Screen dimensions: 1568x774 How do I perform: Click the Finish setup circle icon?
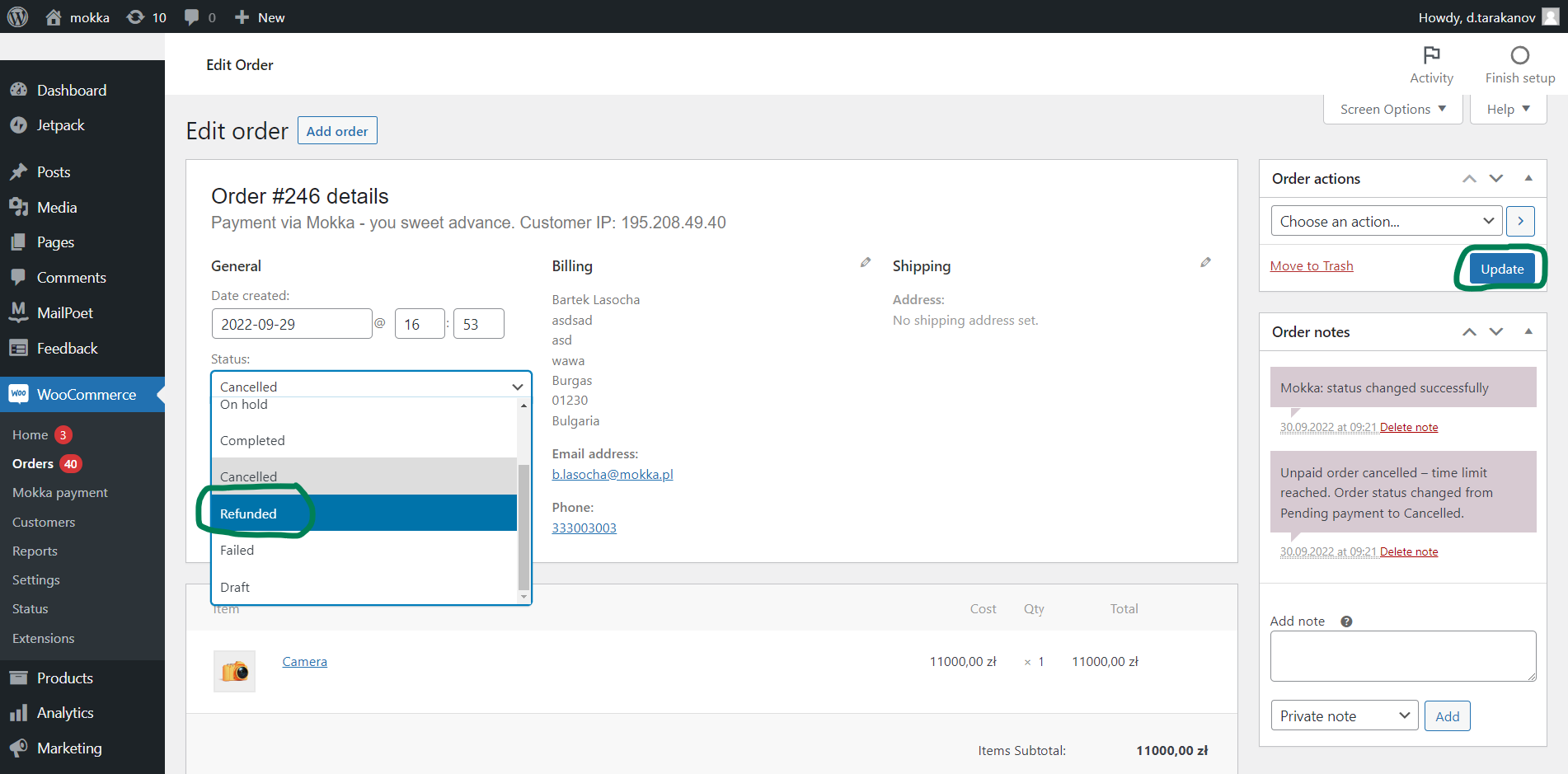tap(1519, 55)
